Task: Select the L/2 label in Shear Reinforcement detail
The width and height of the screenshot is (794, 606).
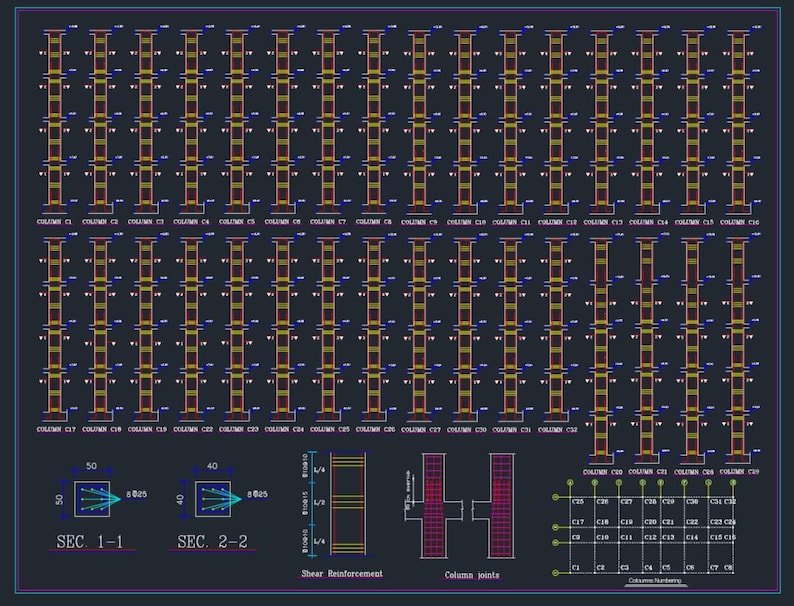Action: coord(320,503)
